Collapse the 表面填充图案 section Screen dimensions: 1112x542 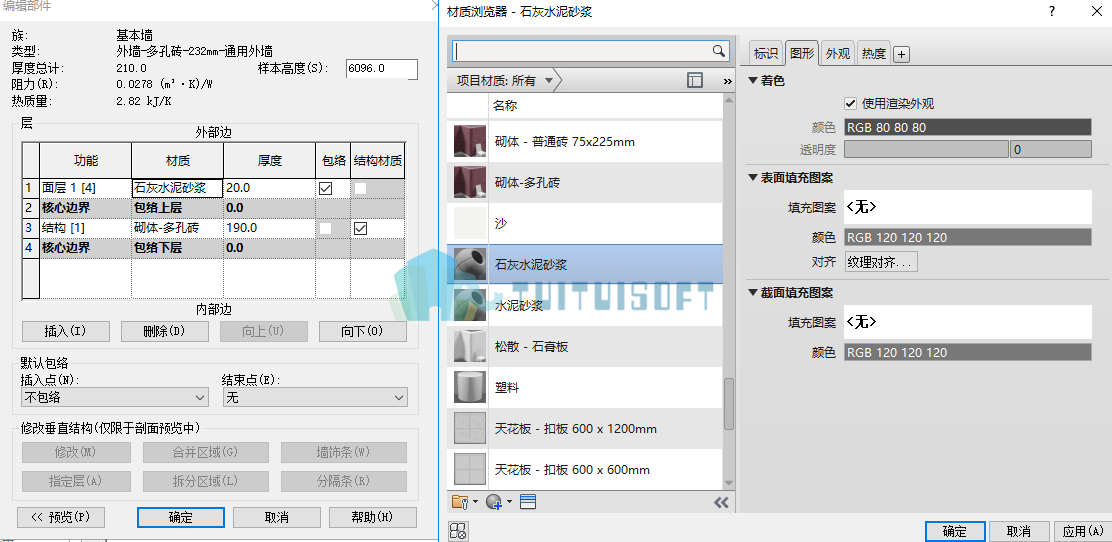click(753, 177)
